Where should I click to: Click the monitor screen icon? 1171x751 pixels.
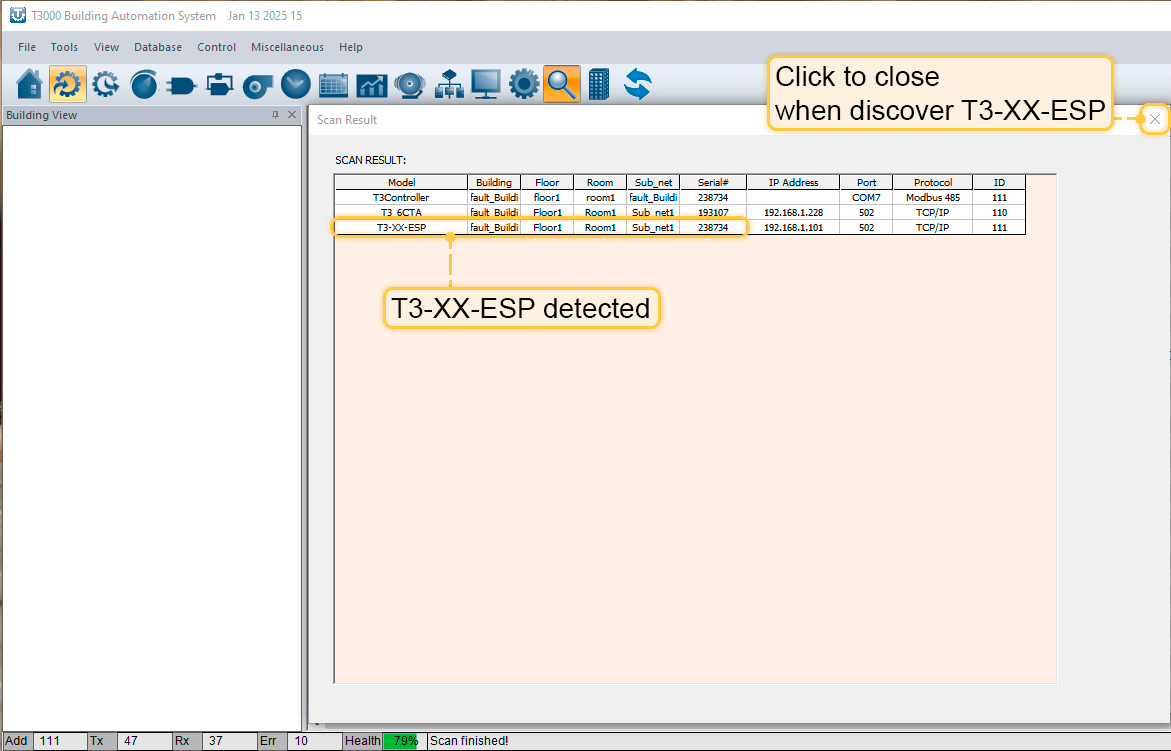coord(486,85)
